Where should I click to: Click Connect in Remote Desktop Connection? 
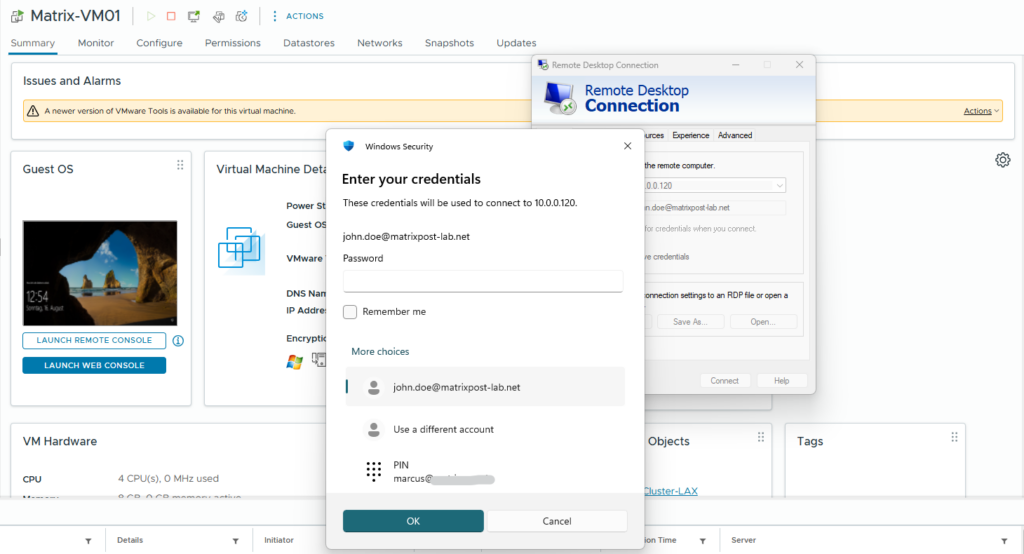[x=724, y=381]
